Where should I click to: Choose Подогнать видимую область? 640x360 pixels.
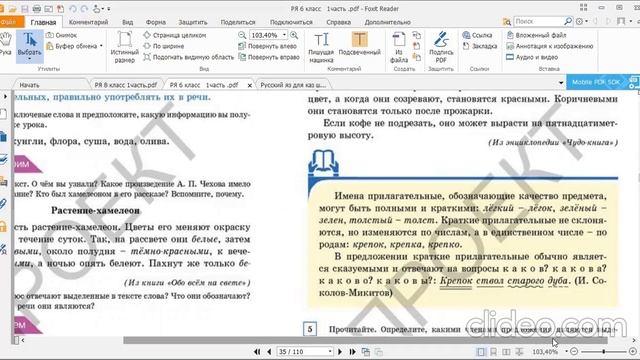(189, 57)
